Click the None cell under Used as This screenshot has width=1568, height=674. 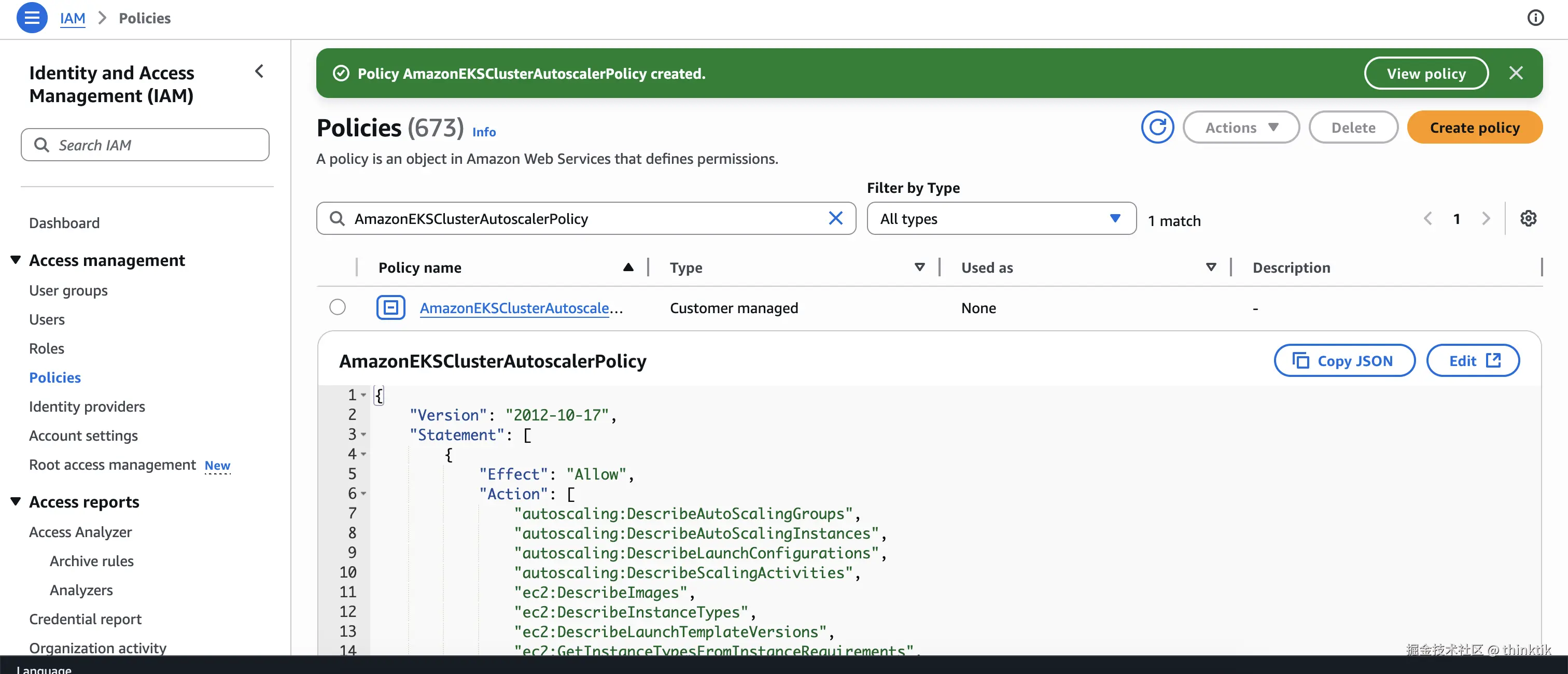coord(978,308)
